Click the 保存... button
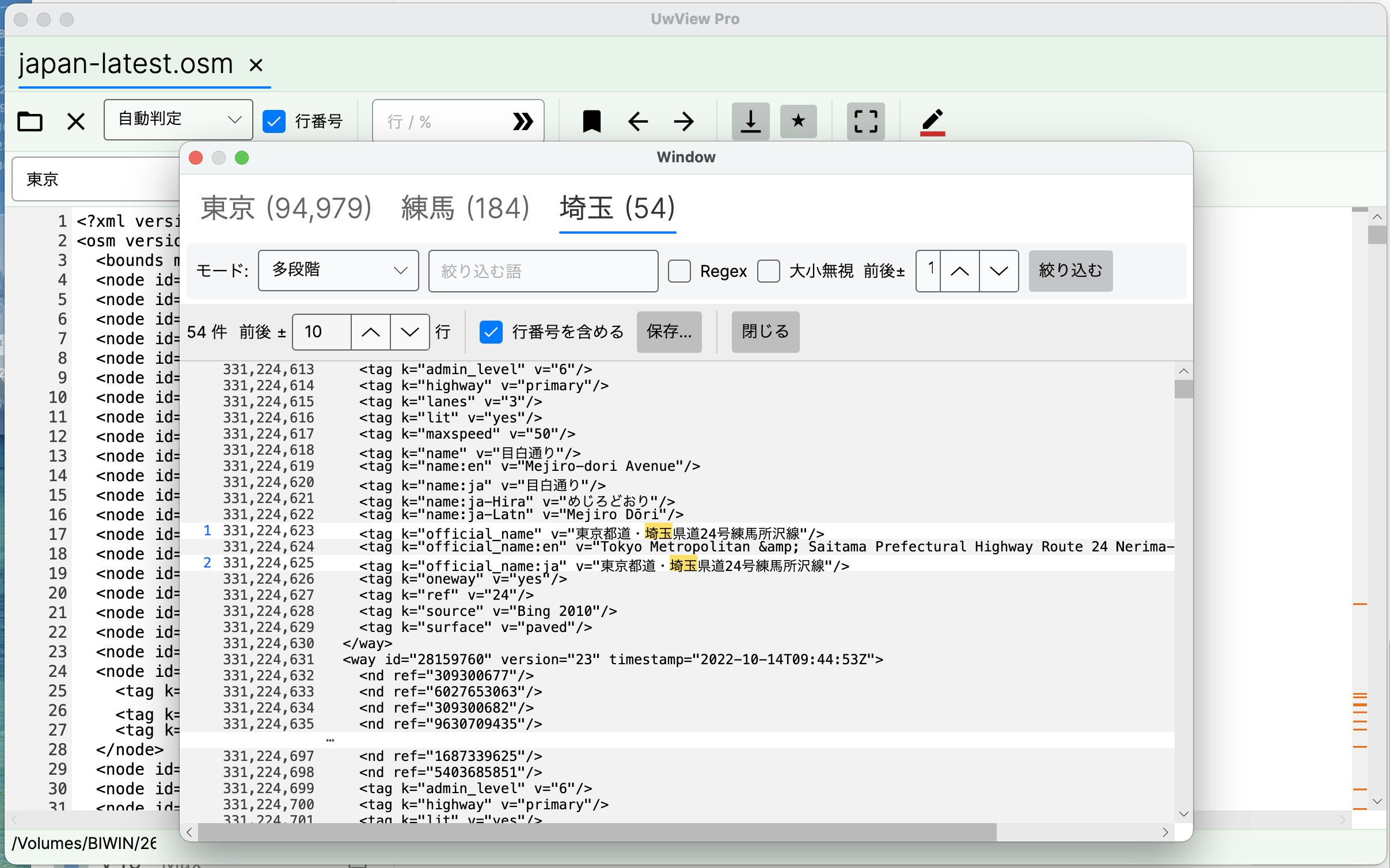Image resolution: width=1390 pixels, height=868 pixels. pos(669,332)
